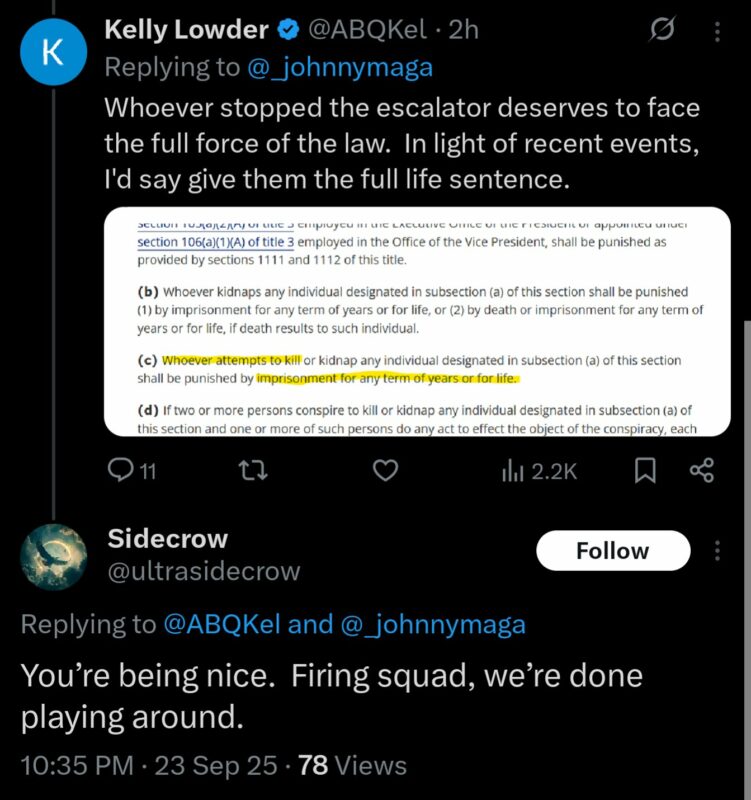Click the Grok slashed-circle icon
This screenshot has width=751, height=800.
point(659,31)
